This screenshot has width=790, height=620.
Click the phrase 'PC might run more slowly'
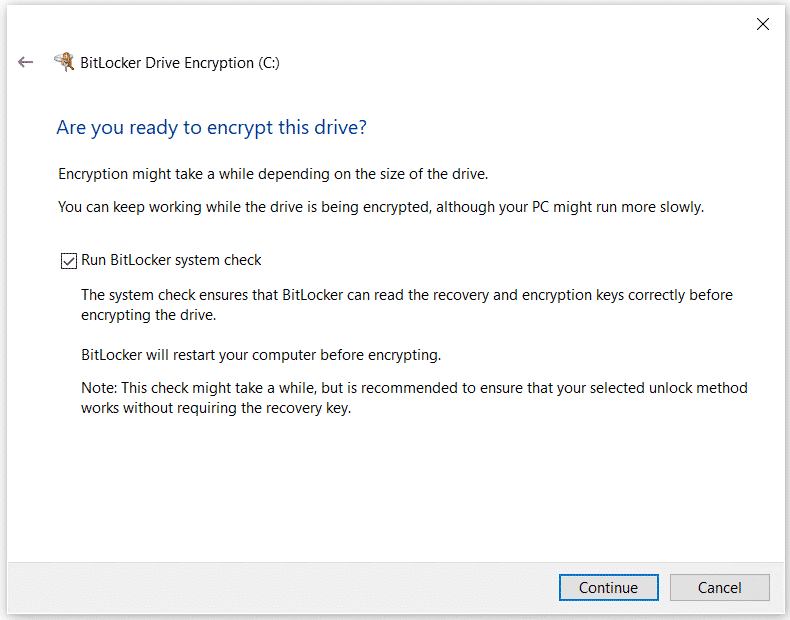[618, 207]
